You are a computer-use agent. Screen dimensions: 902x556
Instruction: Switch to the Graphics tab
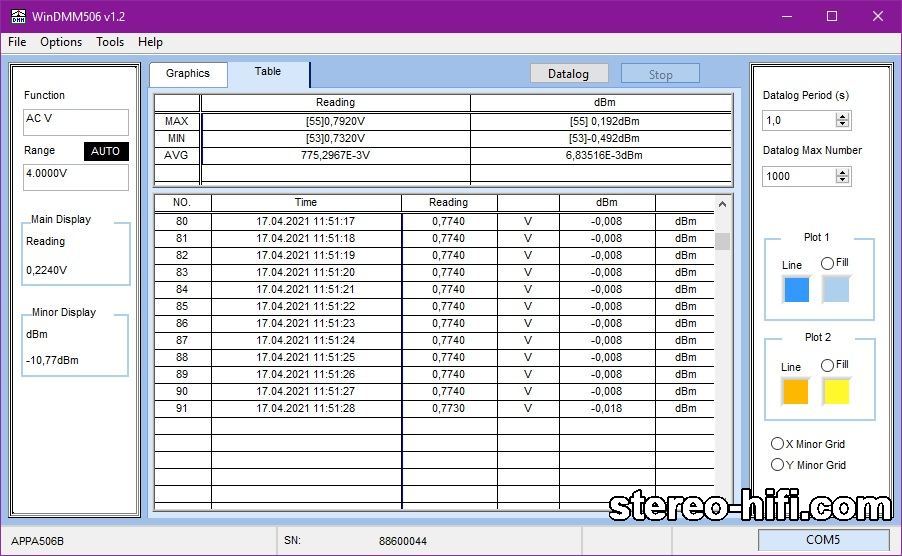pos(188,73)
